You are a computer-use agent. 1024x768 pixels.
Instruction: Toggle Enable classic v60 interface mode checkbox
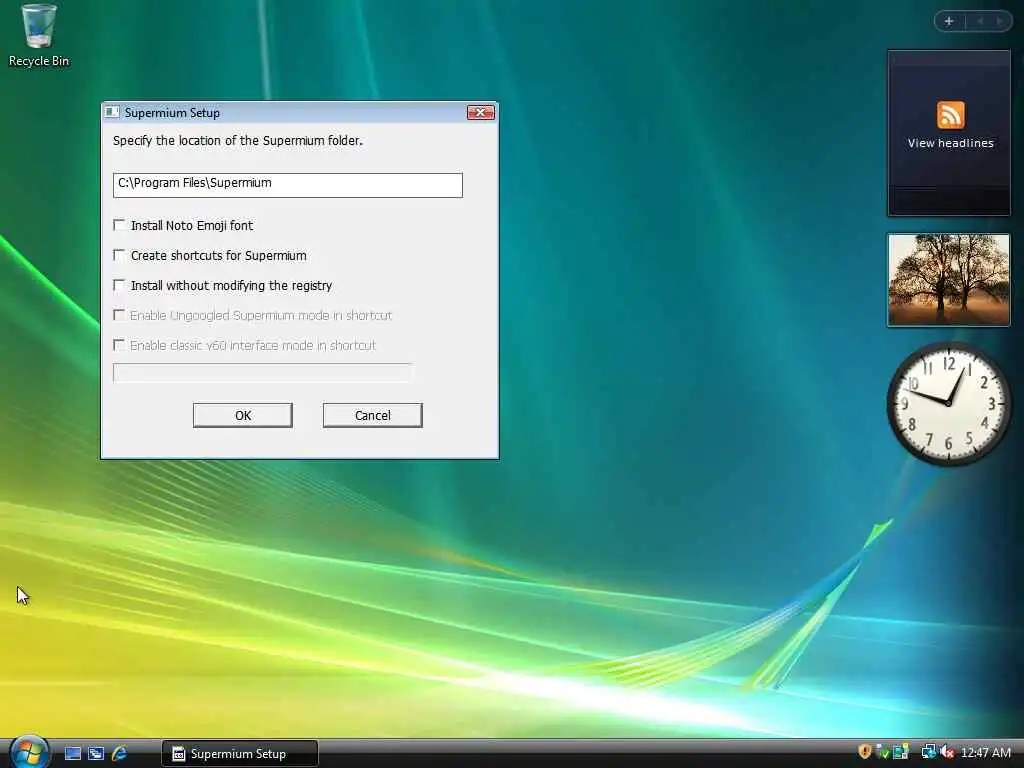point(119,345)
